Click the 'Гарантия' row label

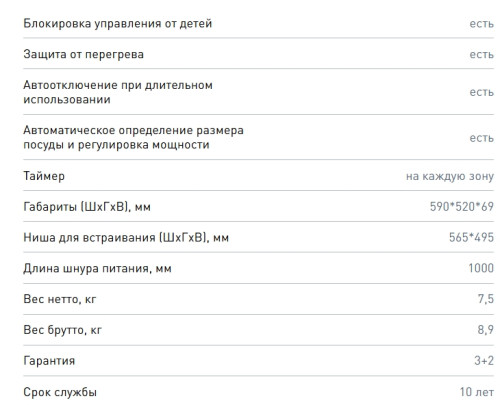tap(49, 361)
